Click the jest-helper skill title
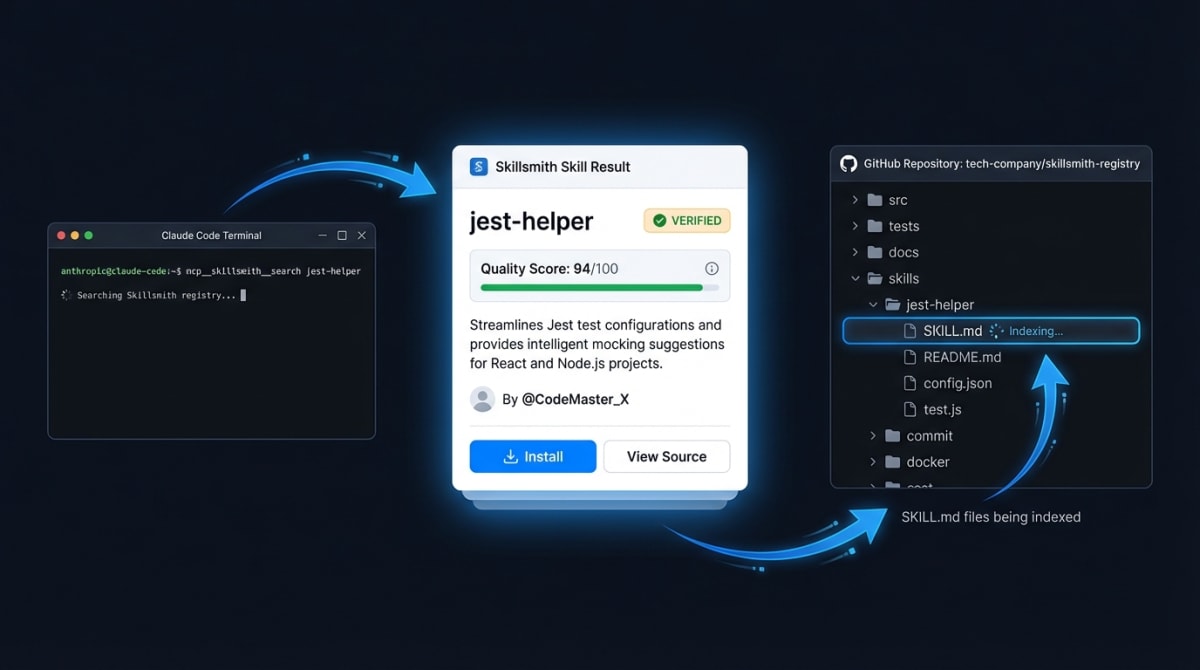This screenshot has width=1200, height=670. [532, 221]
